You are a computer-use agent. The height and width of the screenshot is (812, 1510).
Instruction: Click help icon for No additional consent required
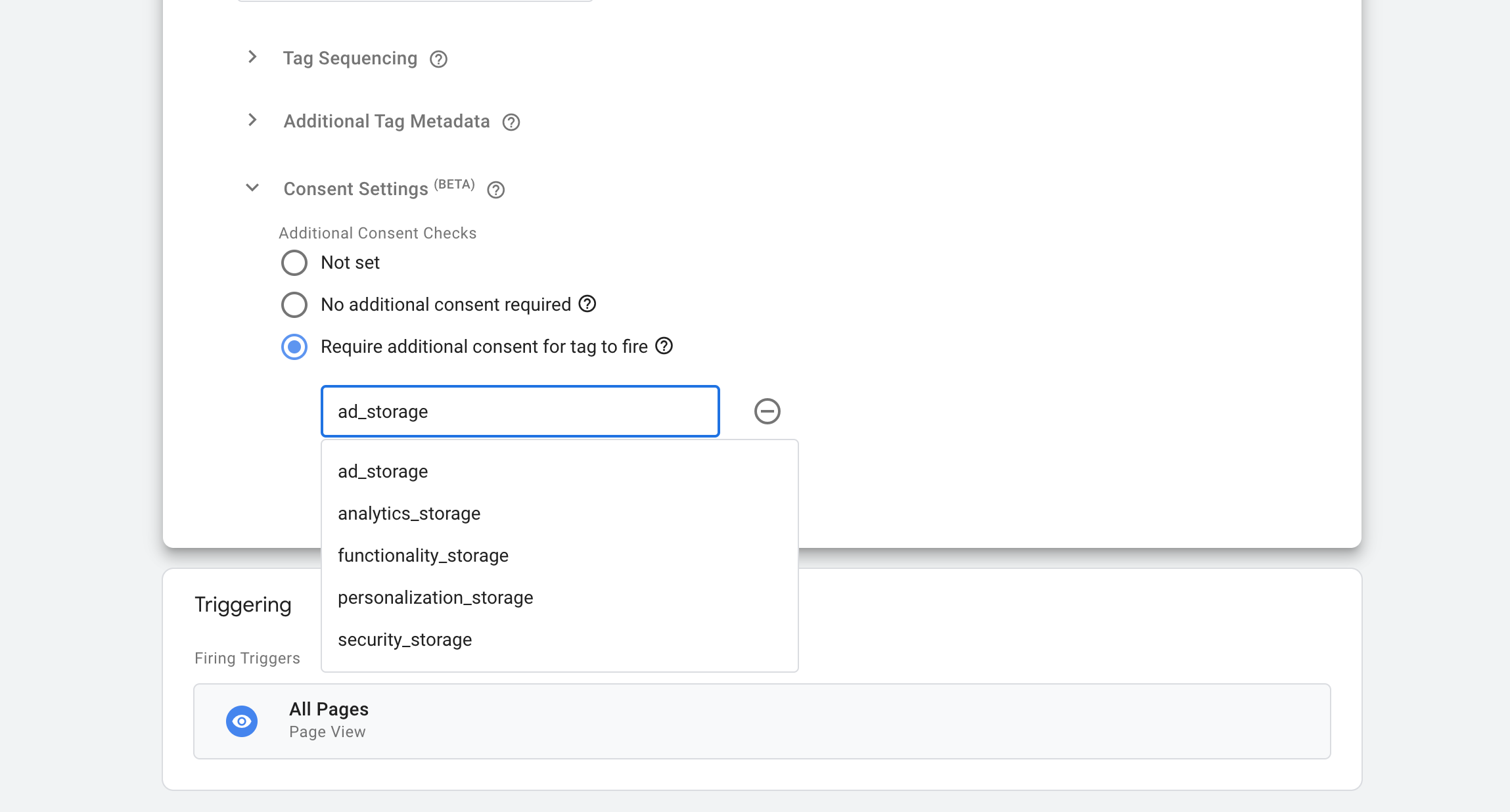click(x=587, y=304)
